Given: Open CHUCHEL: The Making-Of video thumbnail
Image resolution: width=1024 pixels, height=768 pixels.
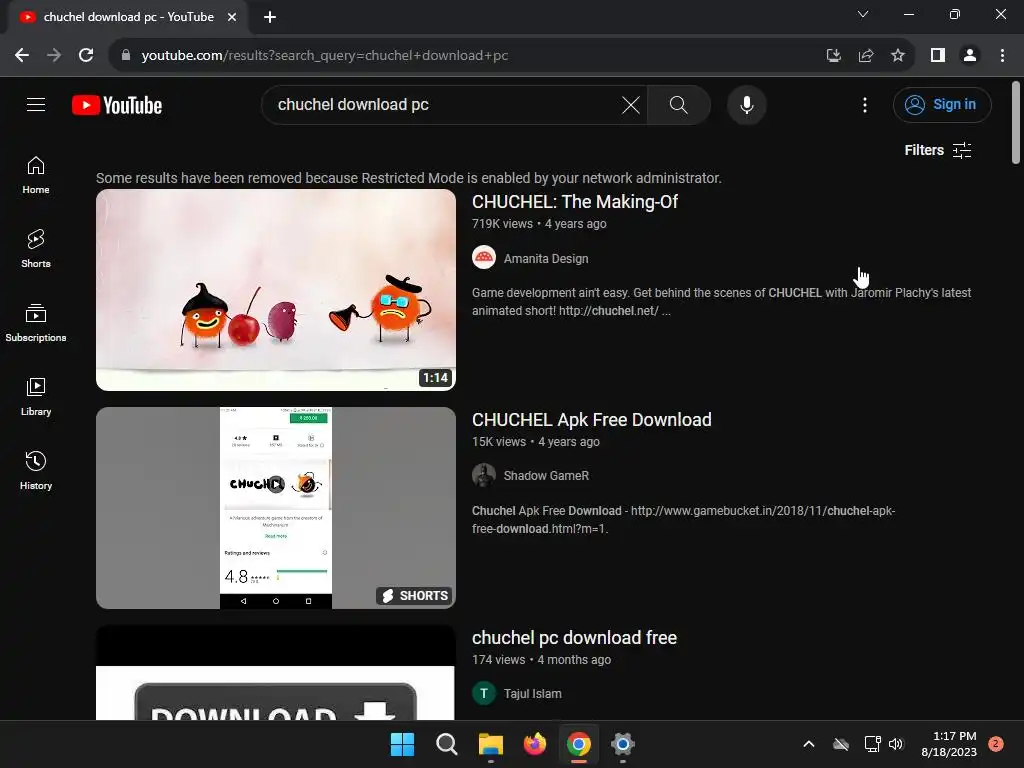Looking at the screenshot, I should [x=276, y=290].
